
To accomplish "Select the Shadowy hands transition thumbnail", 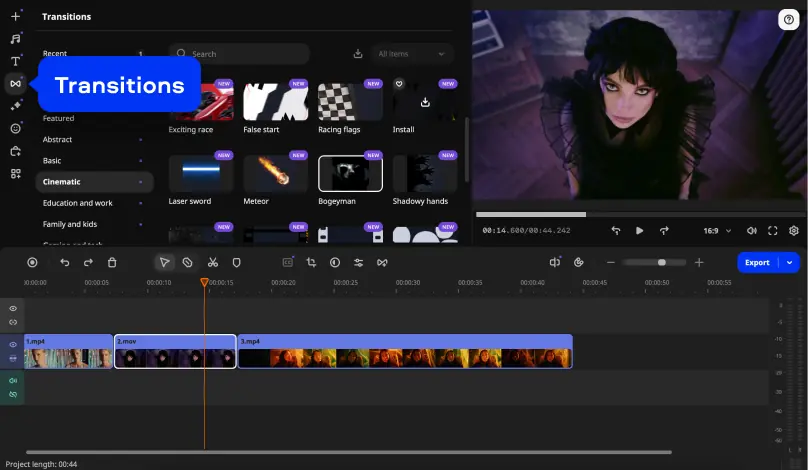I will click(425, 174).
